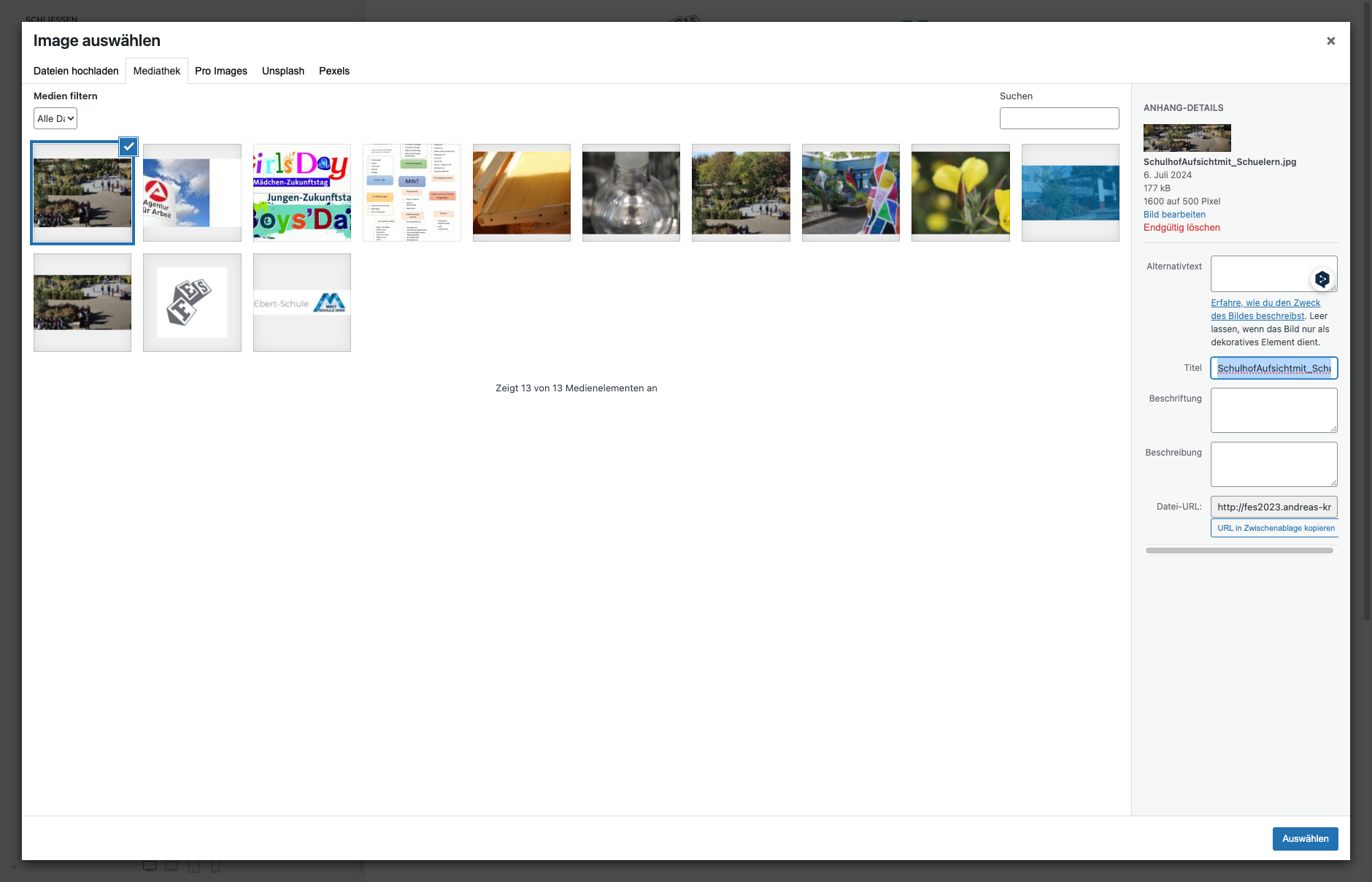This screenshot has width=1372, height=882.
Task: Click the Auswählen button
Action: click(1305, 839)
